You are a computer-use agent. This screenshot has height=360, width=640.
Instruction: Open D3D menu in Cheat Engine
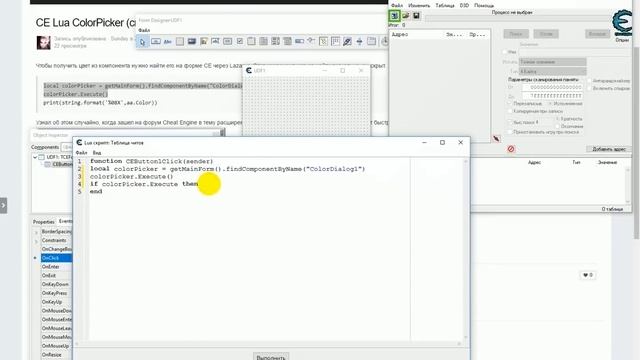point(464,5)
